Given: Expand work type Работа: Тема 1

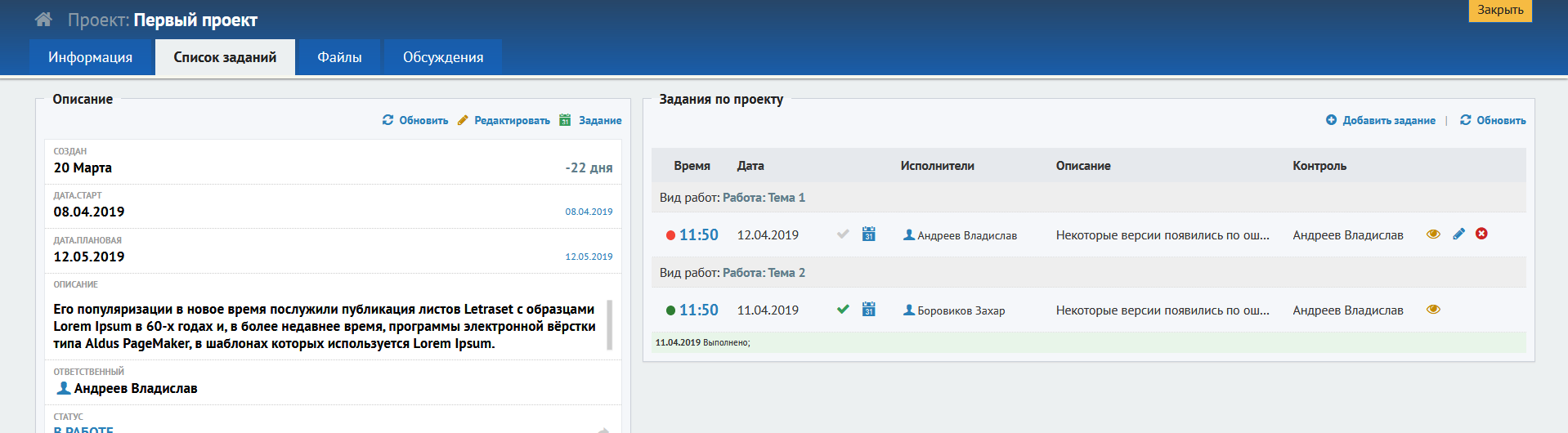Looking at the screenshot, I should point(764,198).
